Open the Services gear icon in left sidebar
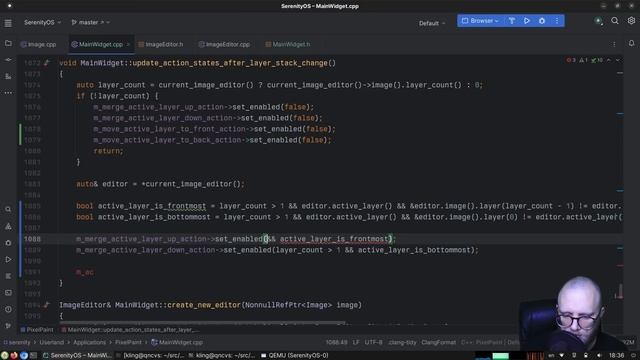 pyautogui.click(x=8, y=243)
